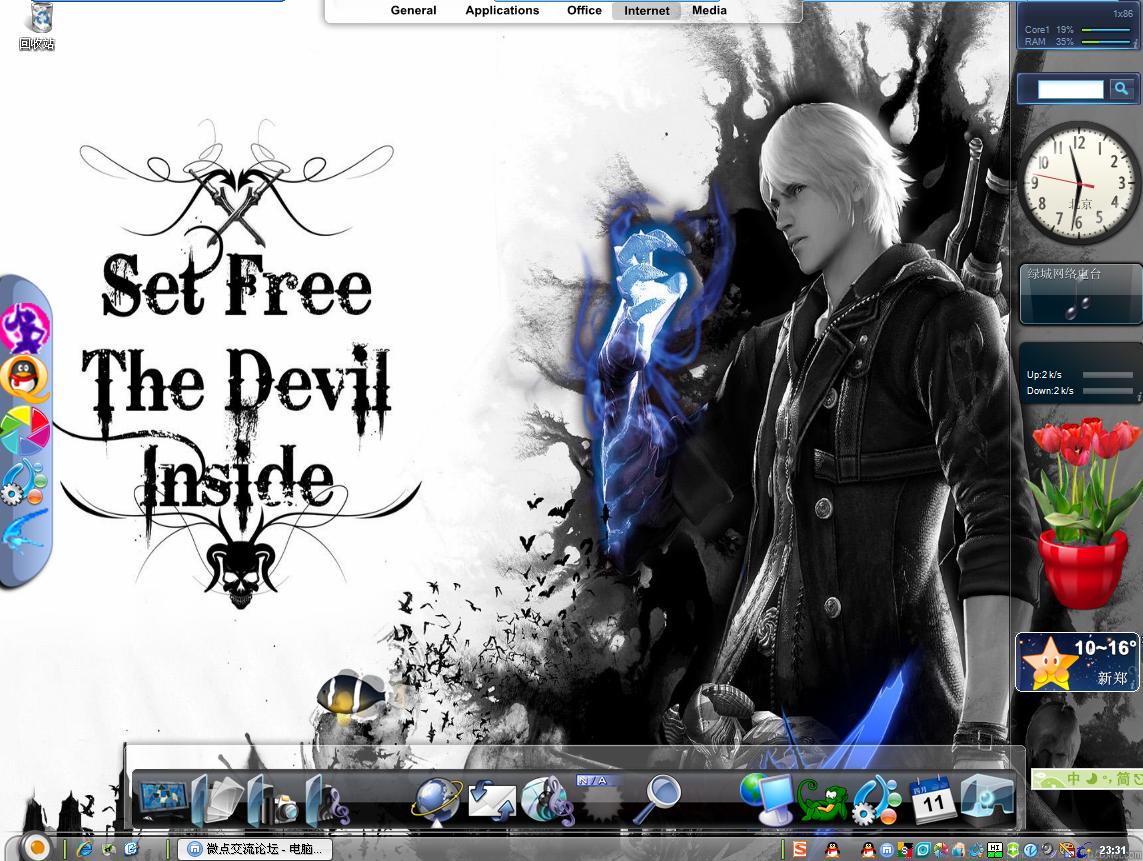Click the sidebar magnifier search button
This screenshot has height=861, width=1143.
[x=1121, y=89]
